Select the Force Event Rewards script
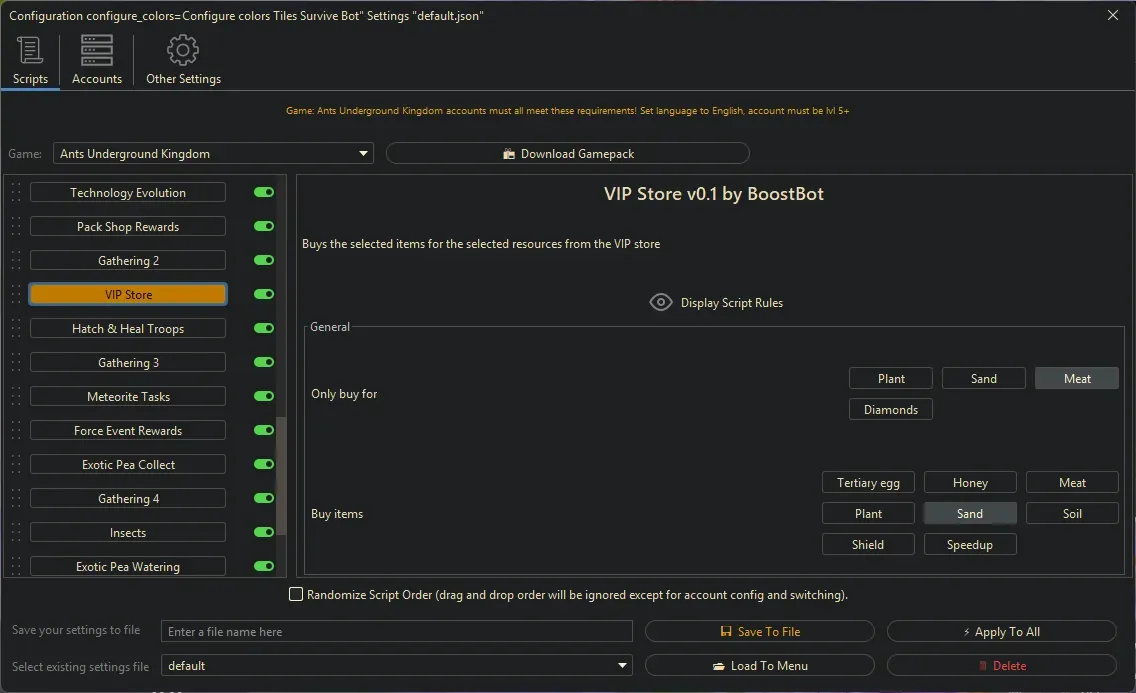 (128, 430)
